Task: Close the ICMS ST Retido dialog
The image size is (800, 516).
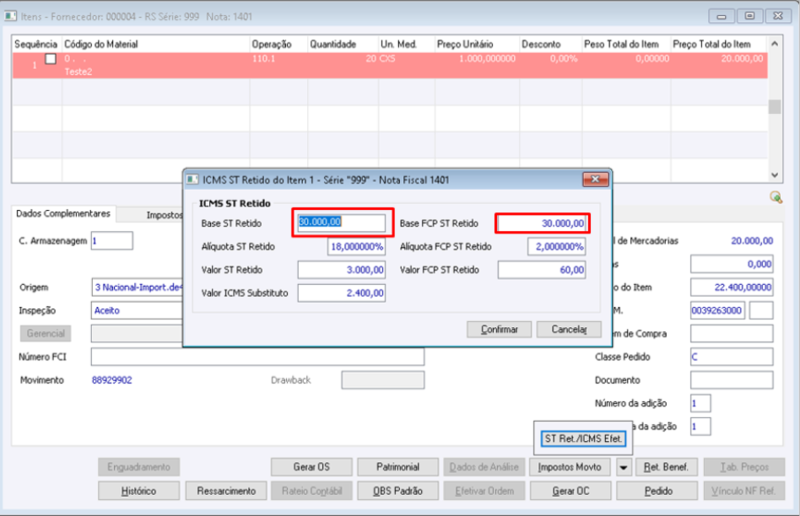Action: (595, 179)
